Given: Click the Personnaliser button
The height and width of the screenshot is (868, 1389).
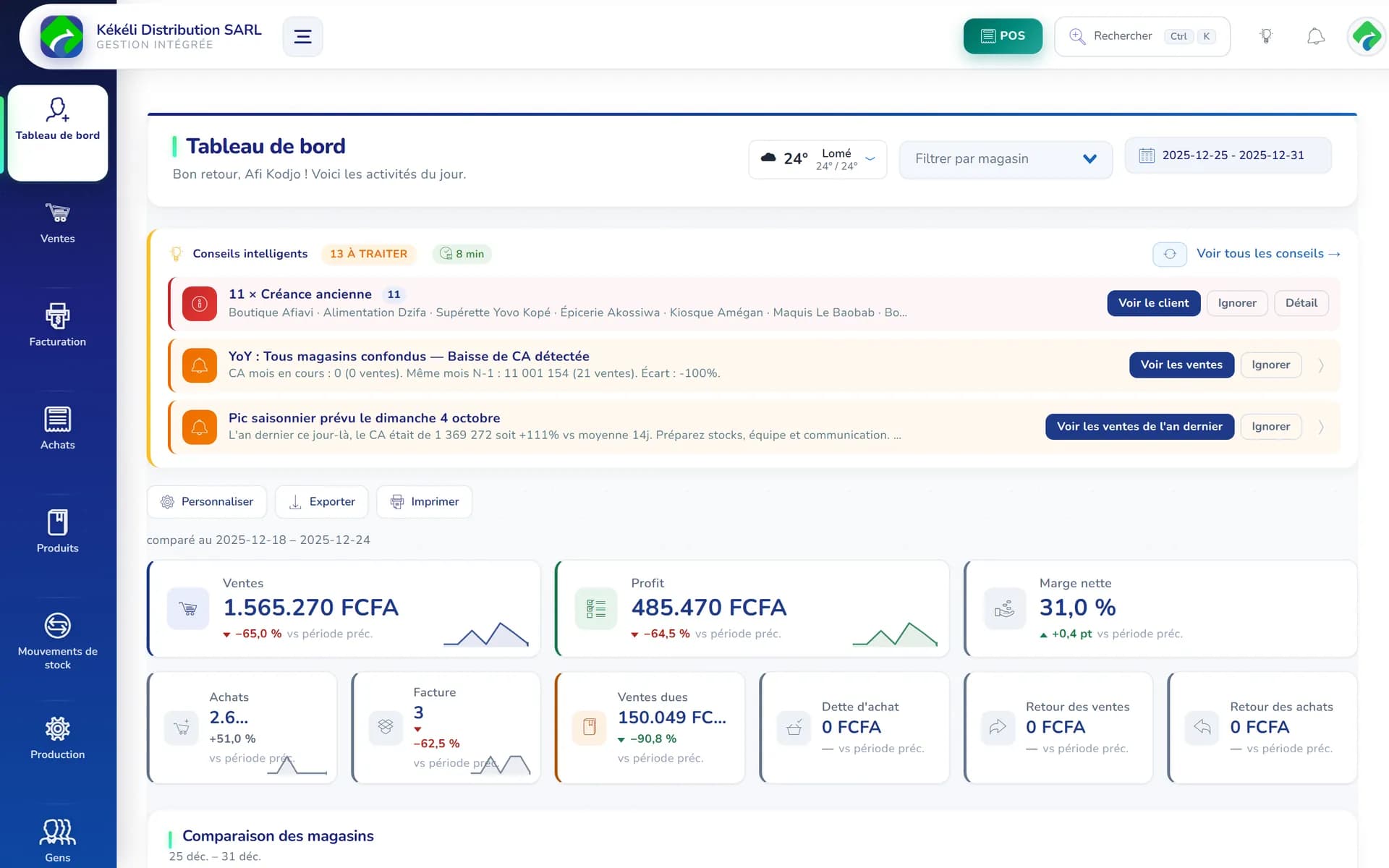Looking at the screenshot, I should 207,502.
